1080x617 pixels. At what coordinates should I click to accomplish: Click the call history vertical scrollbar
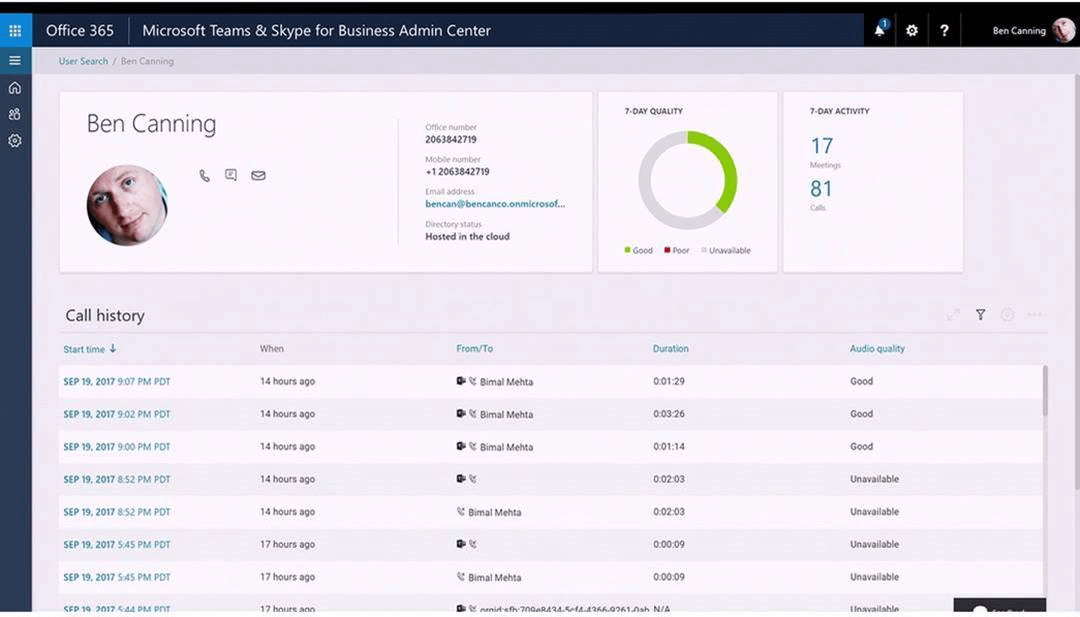(1045, 390)
